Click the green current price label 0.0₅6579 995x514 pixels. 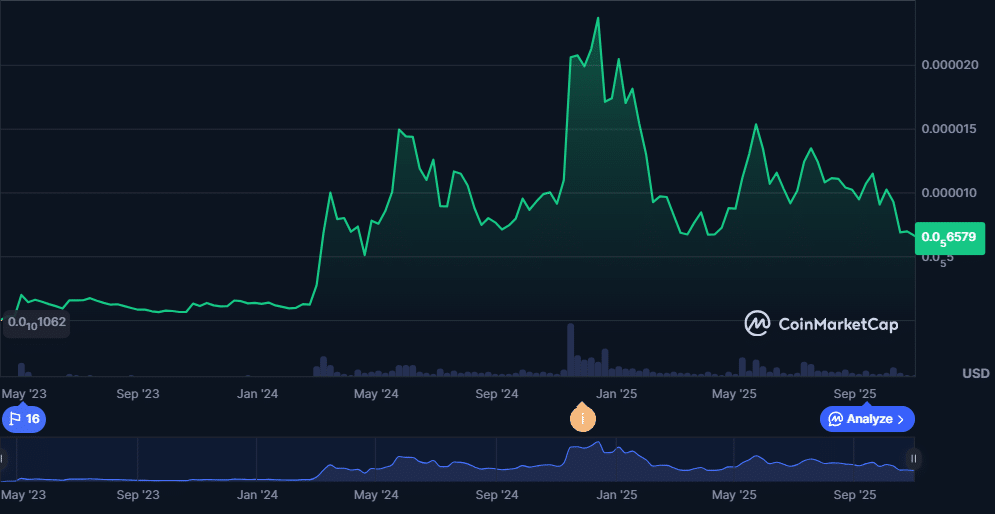tap(949, 237)
